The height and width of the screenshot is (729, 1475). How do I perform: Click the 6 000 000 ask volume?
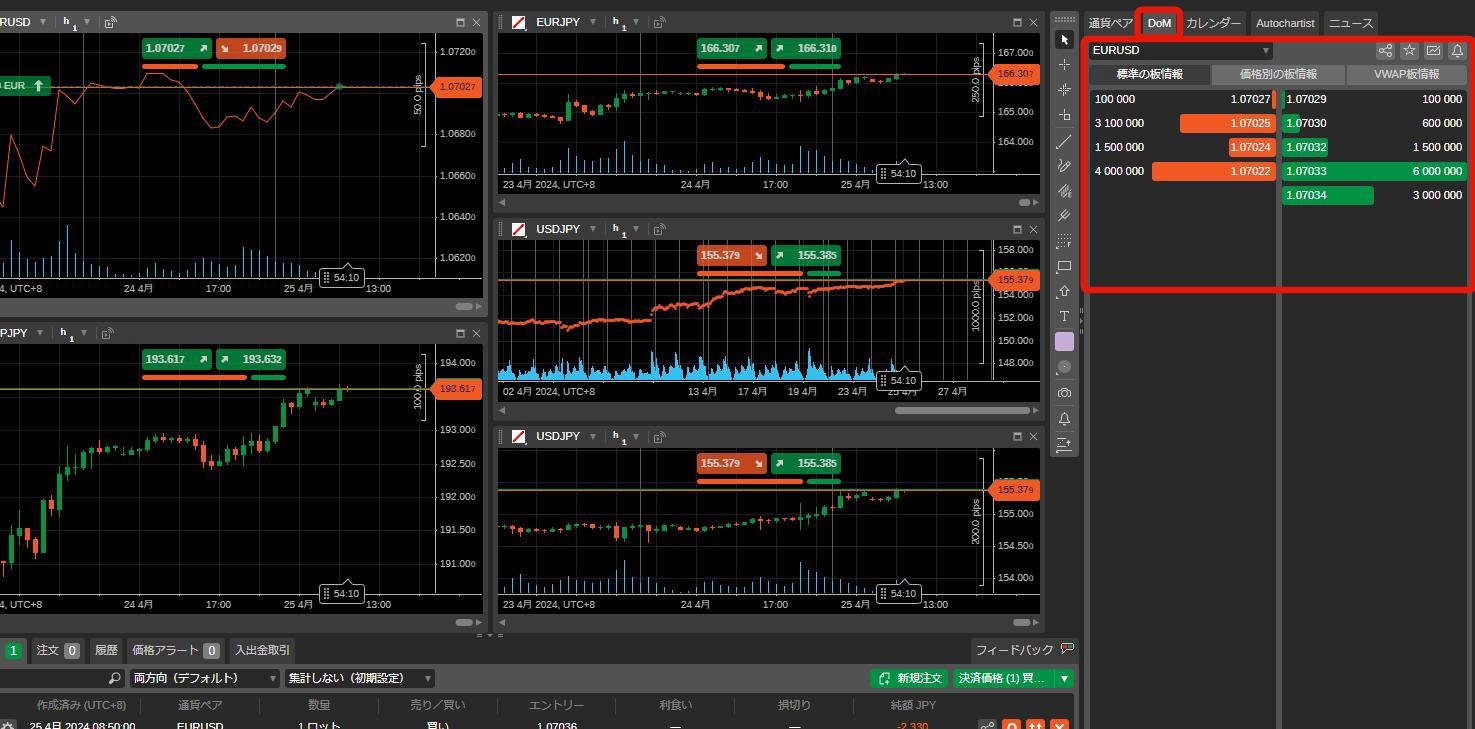[x=1437, y=171]
